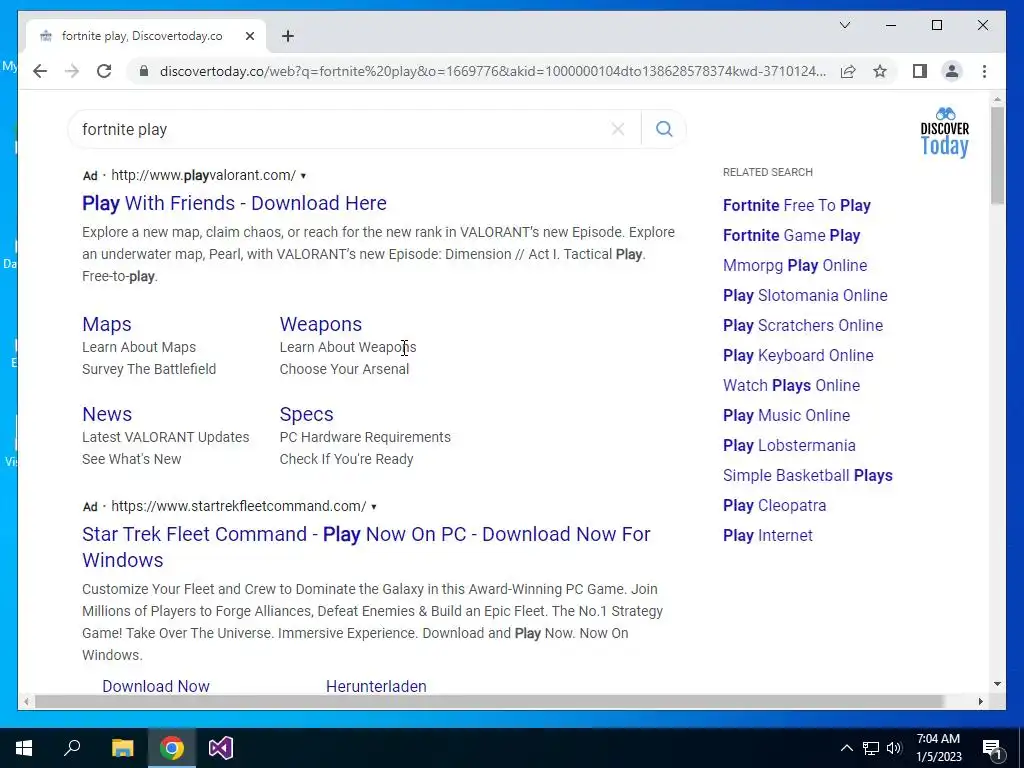Click the Choose Your Arsenal text
The image size is (1024, 768).
click(x=344, y=369)
